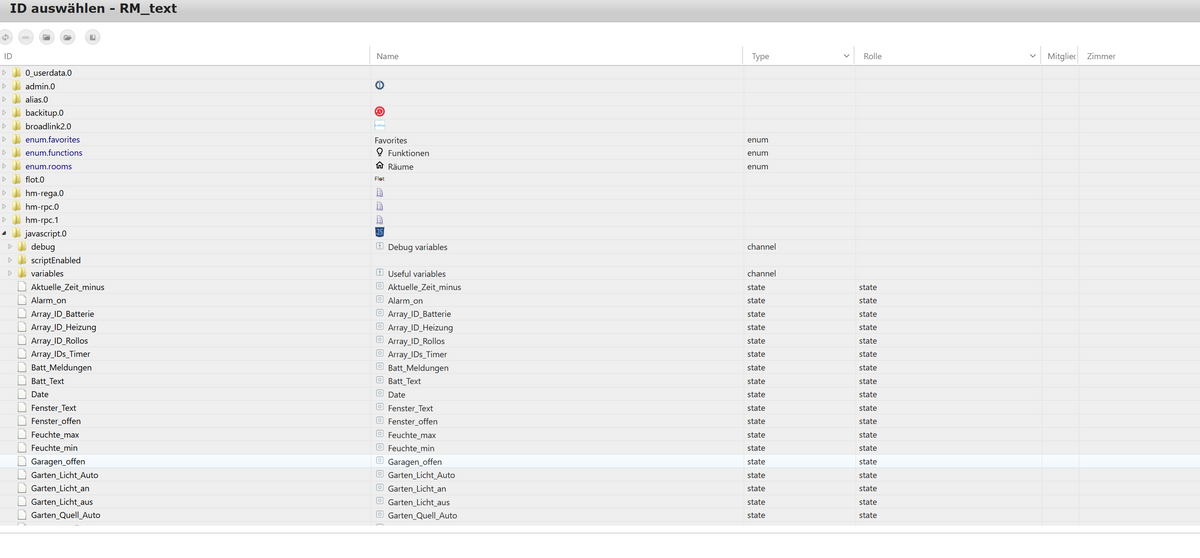1200x558 pixels.
Task: Click the flot.0 adapter logo
Action: pos(379,179)
